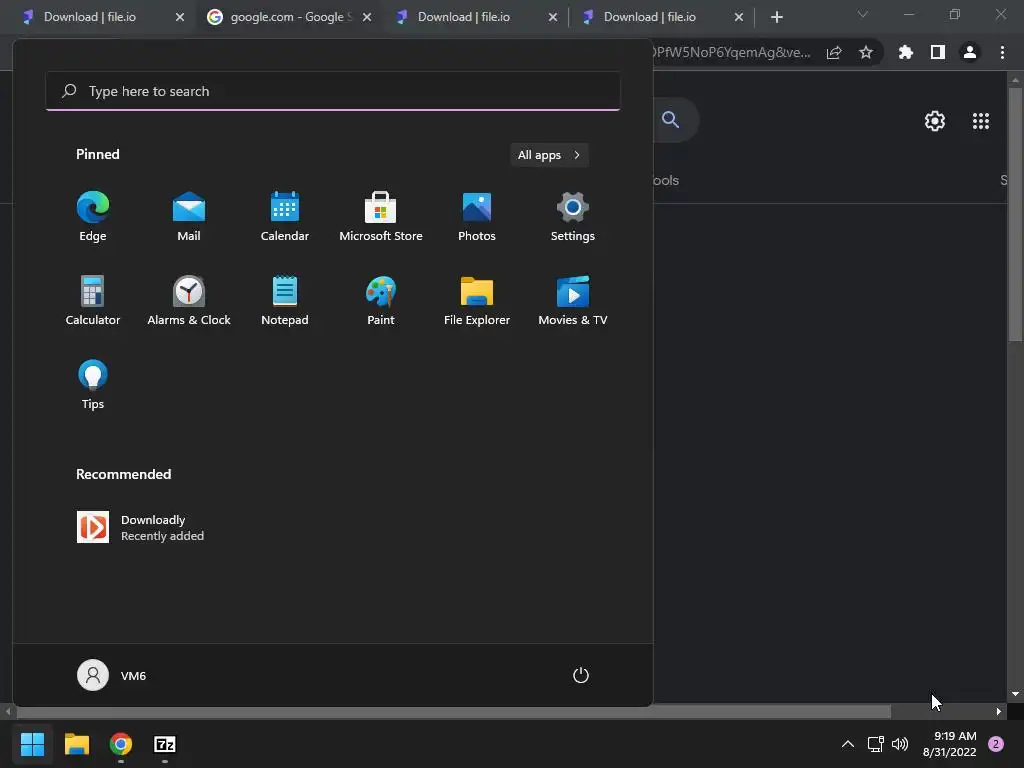Image resolution: width=1024 pixels, height=768 pixels.
Task: Close the google.com tab
Action: click(367, 17)
